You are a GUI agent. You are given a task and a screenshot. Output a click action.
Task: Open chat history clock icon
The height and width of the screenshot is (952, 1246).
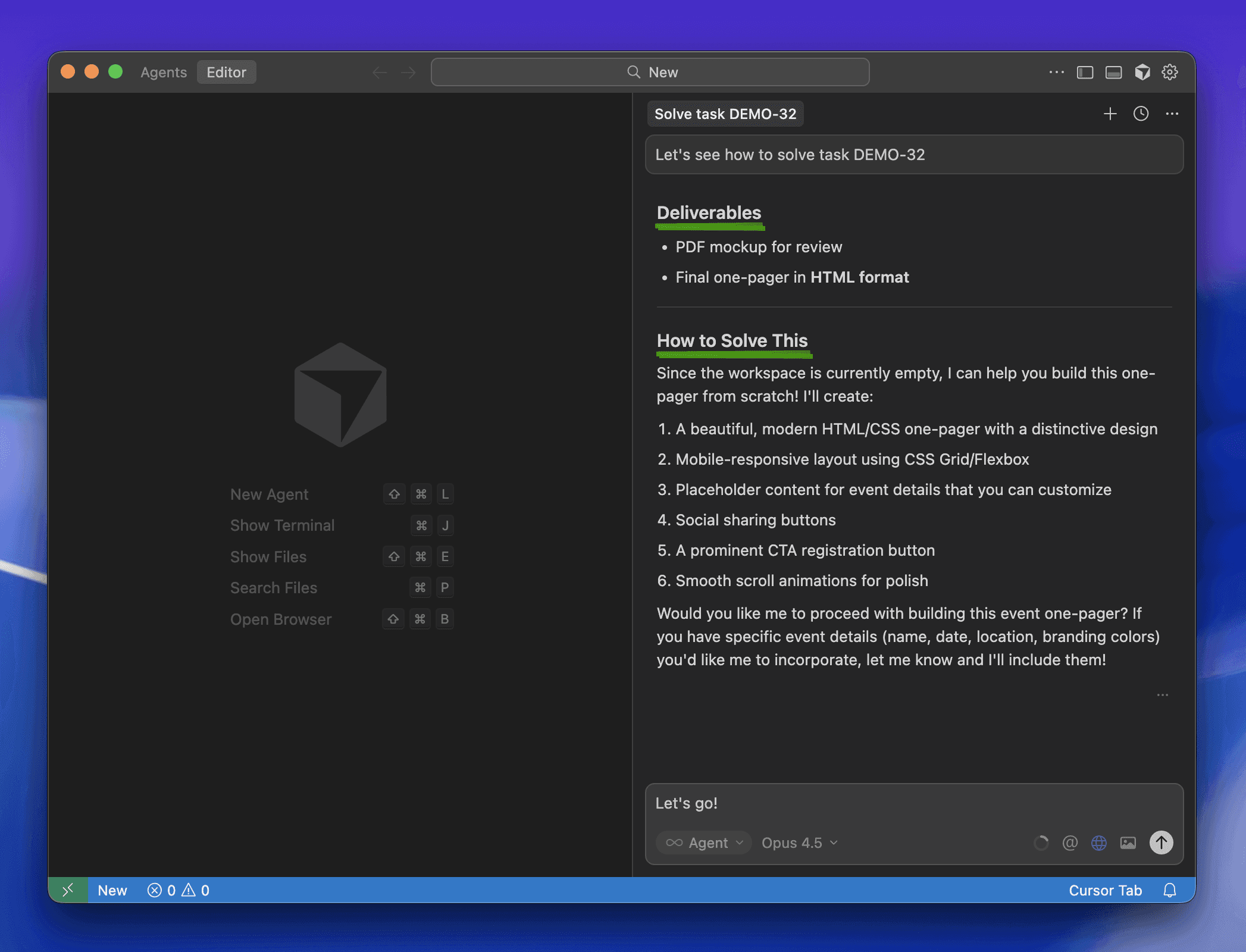tap(1141, 114)
